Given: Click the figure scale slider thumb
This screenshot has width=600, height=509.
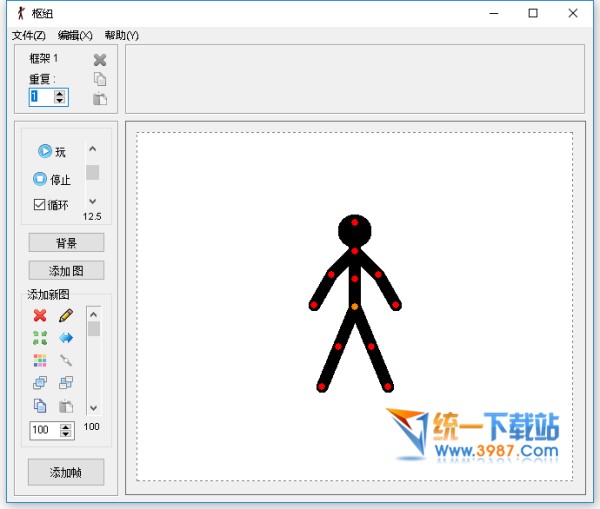Looking at the screenshot, I should 94,329.
